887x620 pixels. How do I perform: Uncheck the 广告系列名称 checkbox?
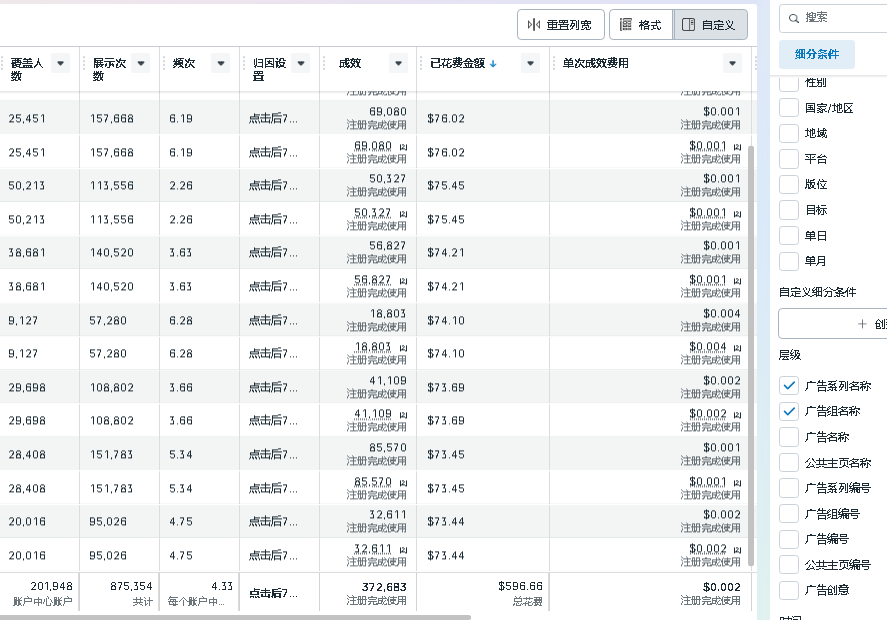[789, 385]
